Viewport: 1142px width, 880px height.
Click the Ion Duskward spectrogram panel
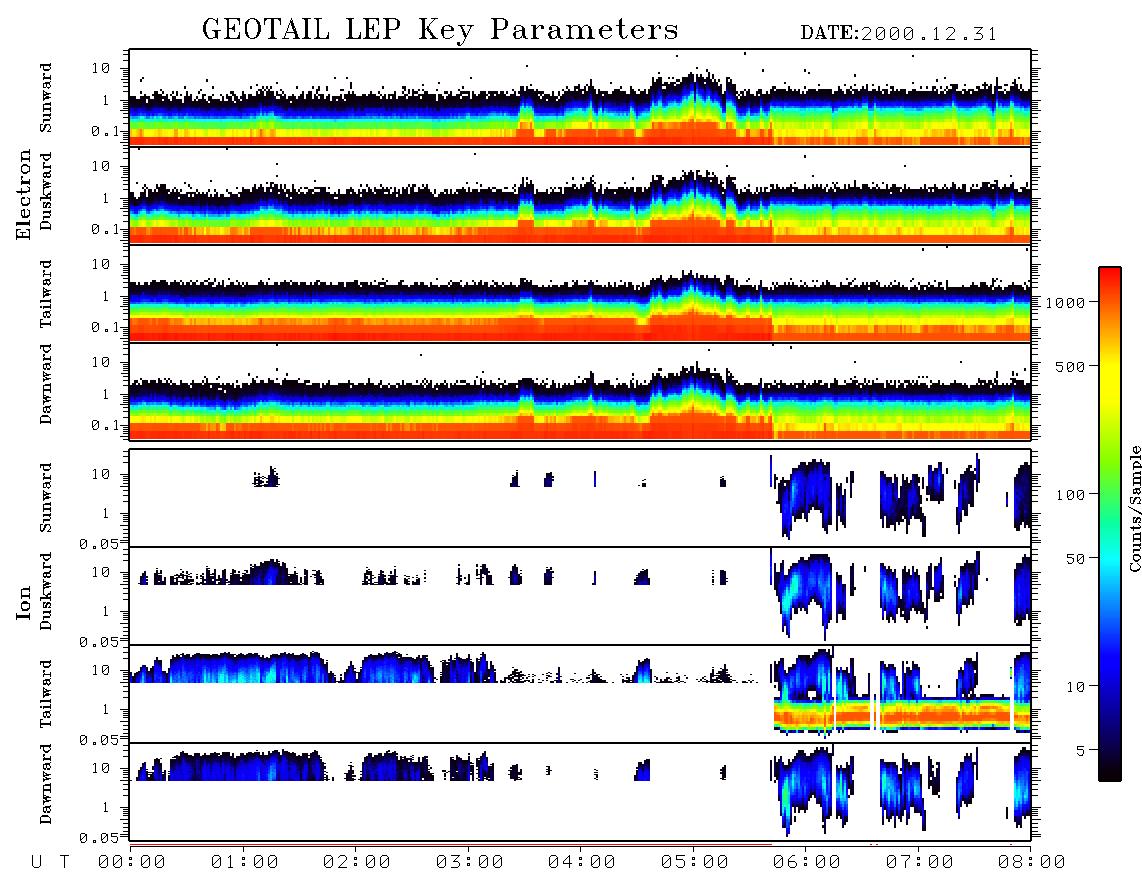pyautogui.click(x=580, y=596)
